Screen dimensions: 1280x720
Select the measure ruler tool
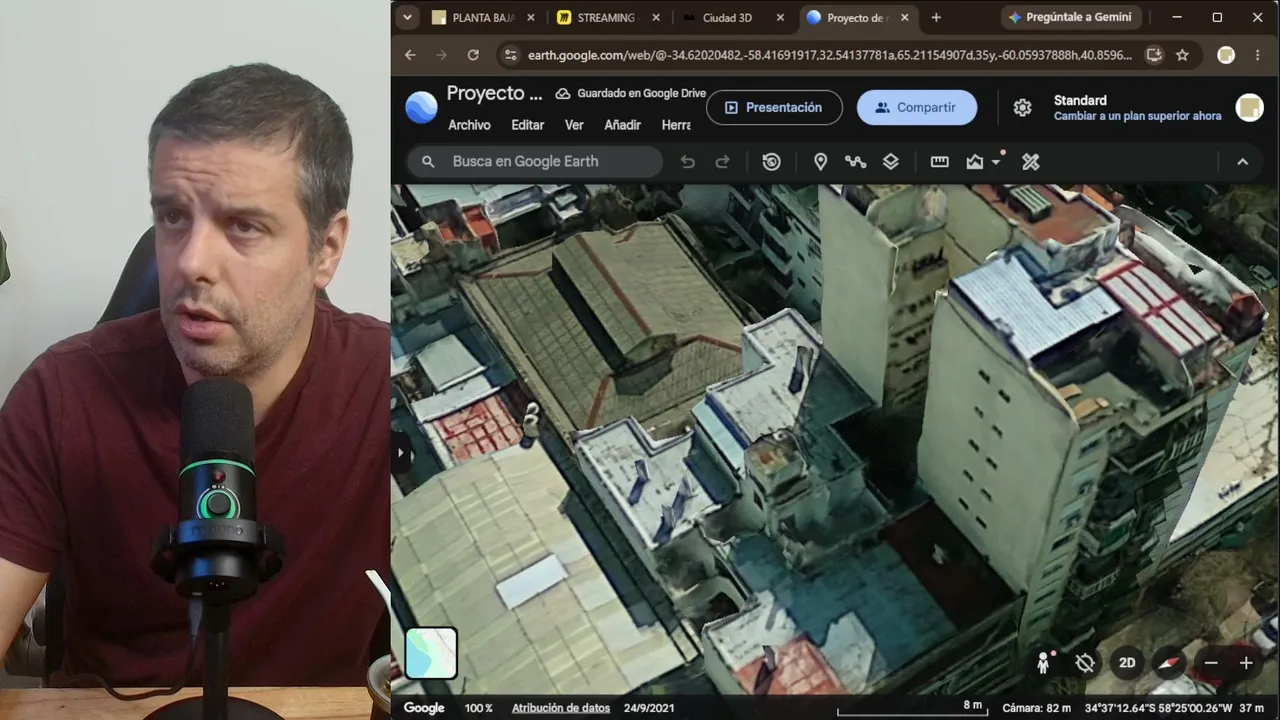tap(939, 162)
